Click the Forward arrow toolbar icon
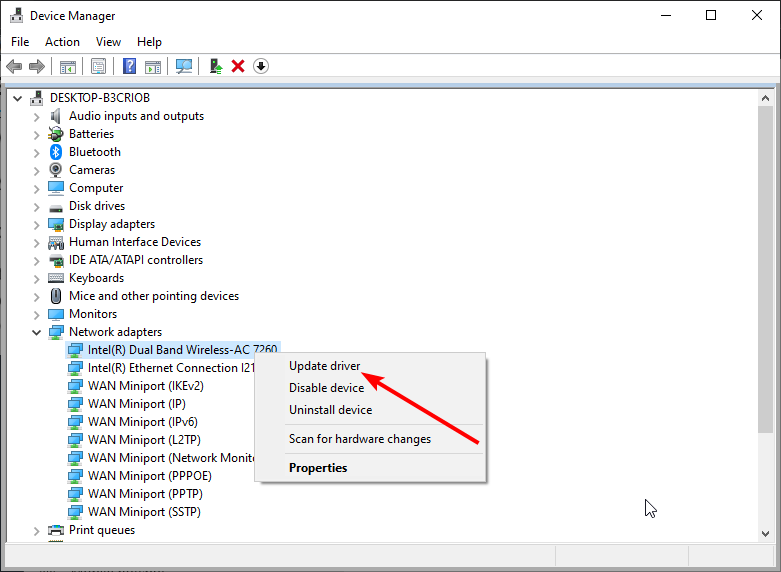 (37, 66)
